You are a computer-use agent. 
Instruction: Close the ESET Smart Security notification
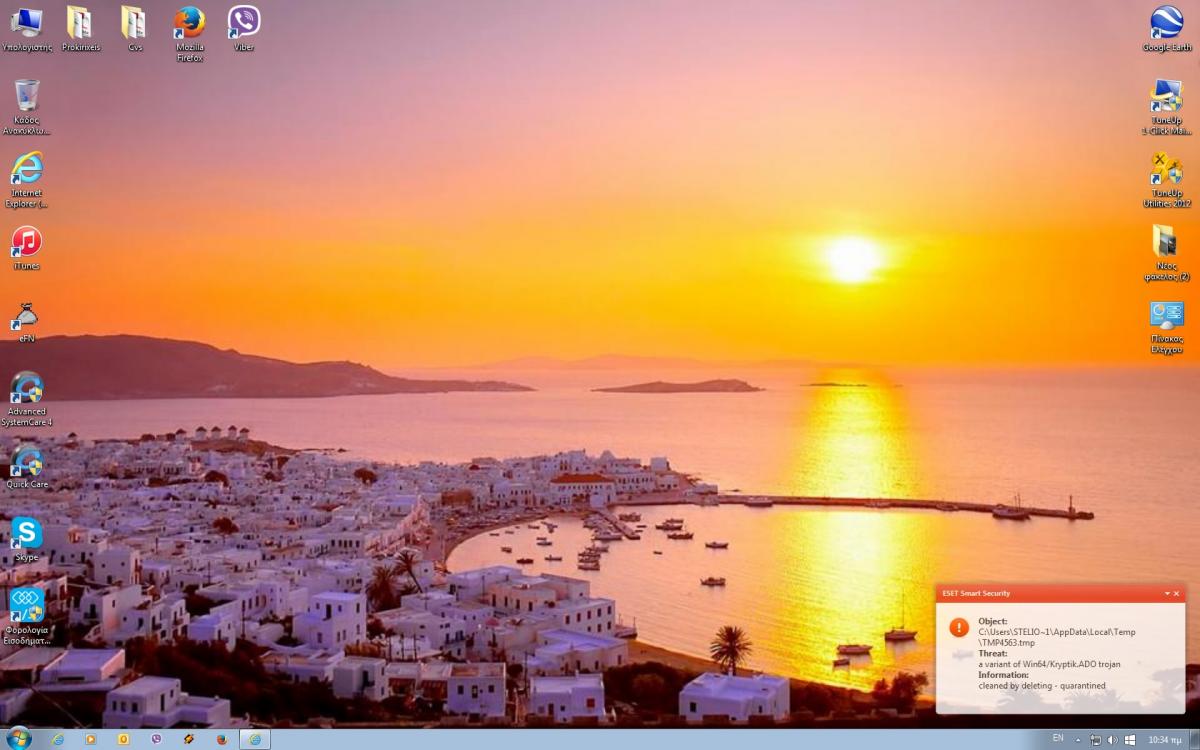tap(1176, 594)
